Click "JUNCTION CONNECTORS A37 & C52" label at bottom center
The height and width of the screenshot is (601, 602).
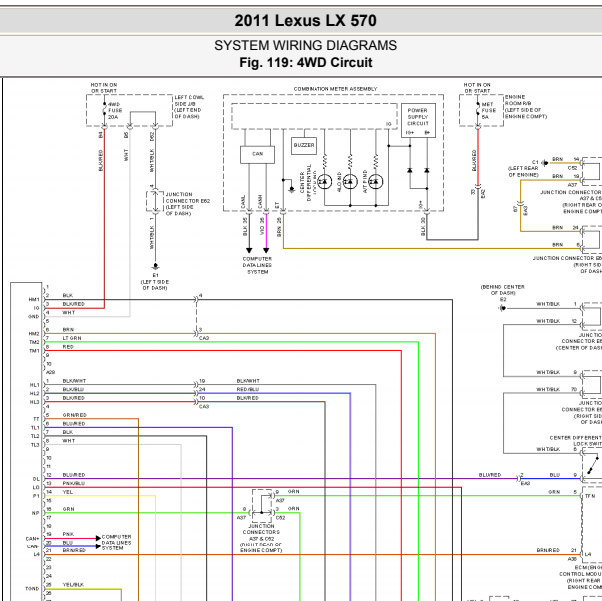point(261,538)
